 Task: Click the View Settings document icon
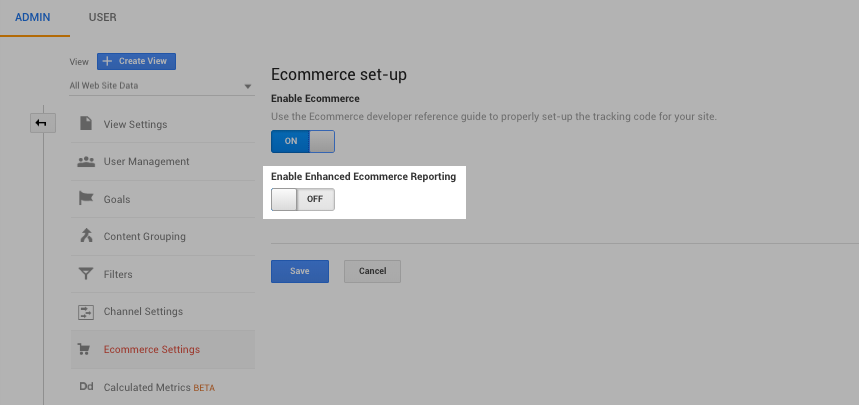[x=86, y=124]
